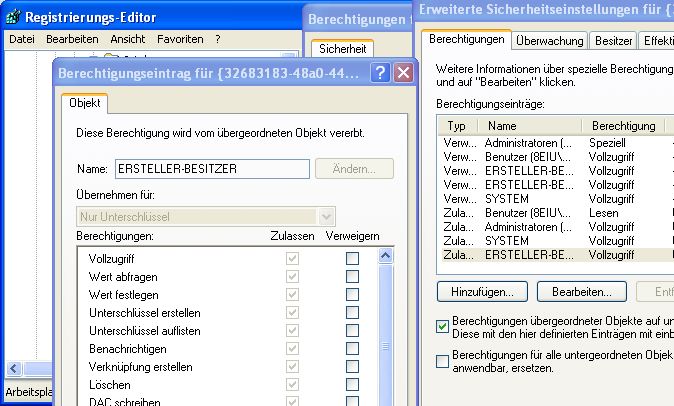The image size is (674, 406).
Task: Click the Berechtigung column header
Action: point(623,126)
